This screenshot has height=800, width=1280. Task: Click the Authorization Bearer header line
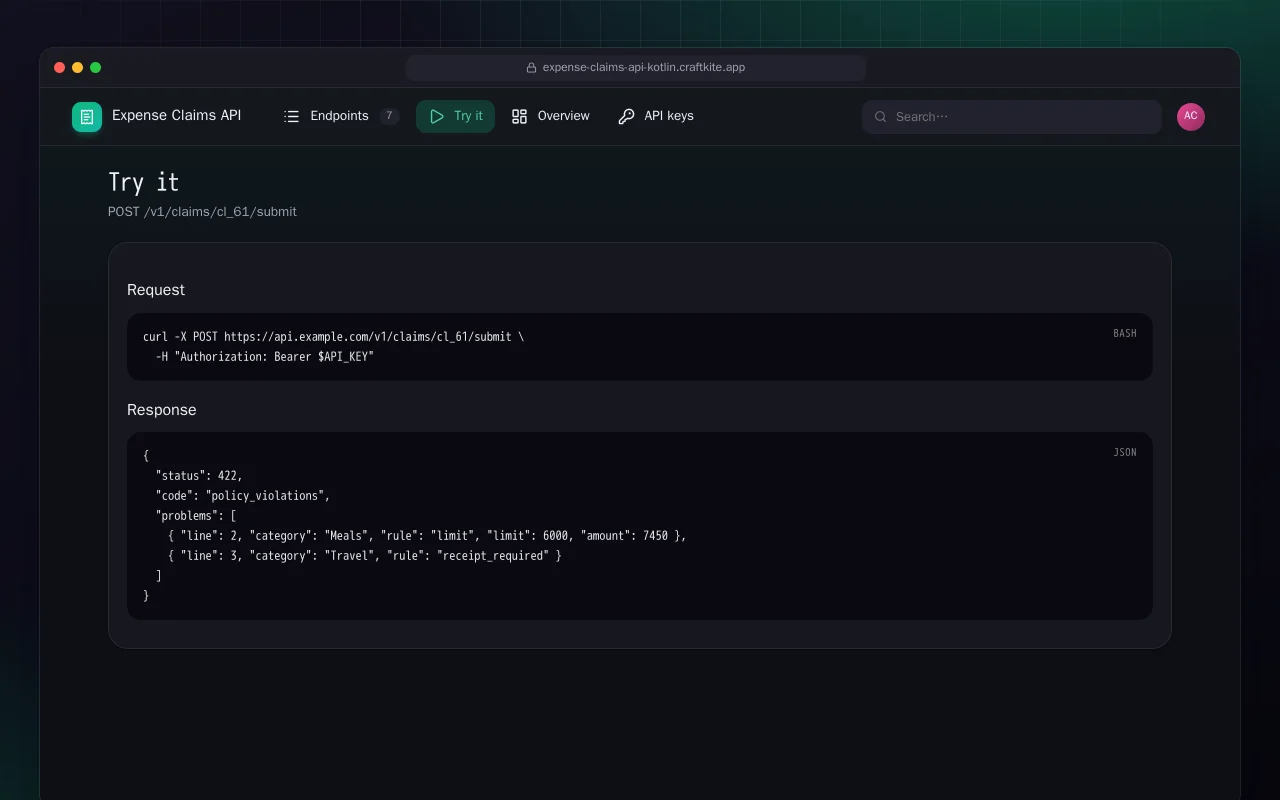point(264,357)
